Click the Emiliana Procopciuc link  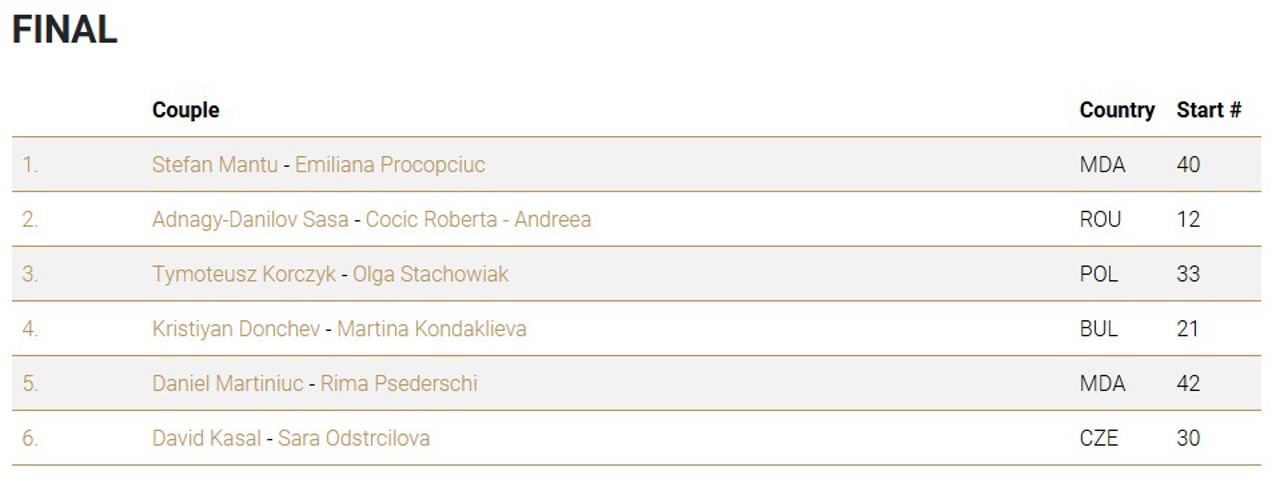389,165
